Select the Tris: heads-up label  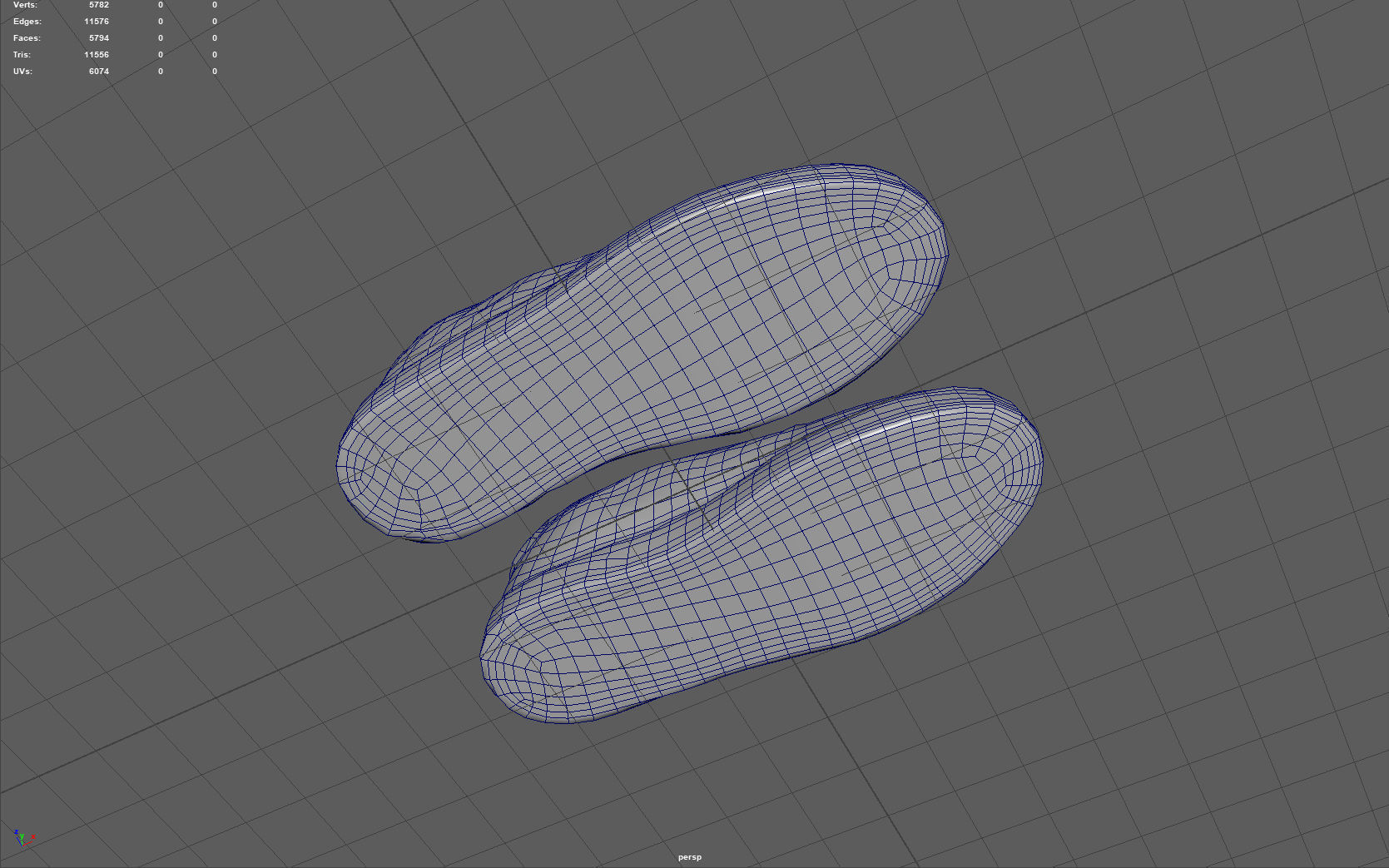(22, 55)
